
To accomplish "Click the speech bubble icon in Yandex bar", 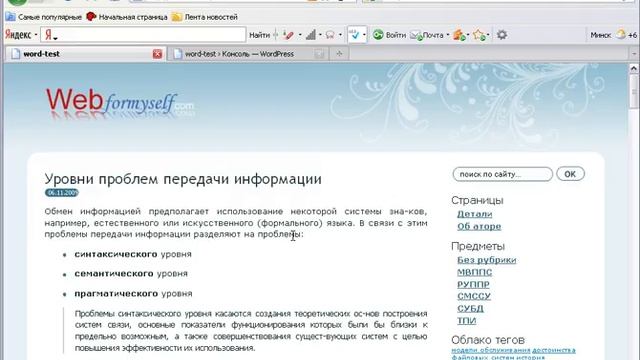I will click(x=330, y=35).
